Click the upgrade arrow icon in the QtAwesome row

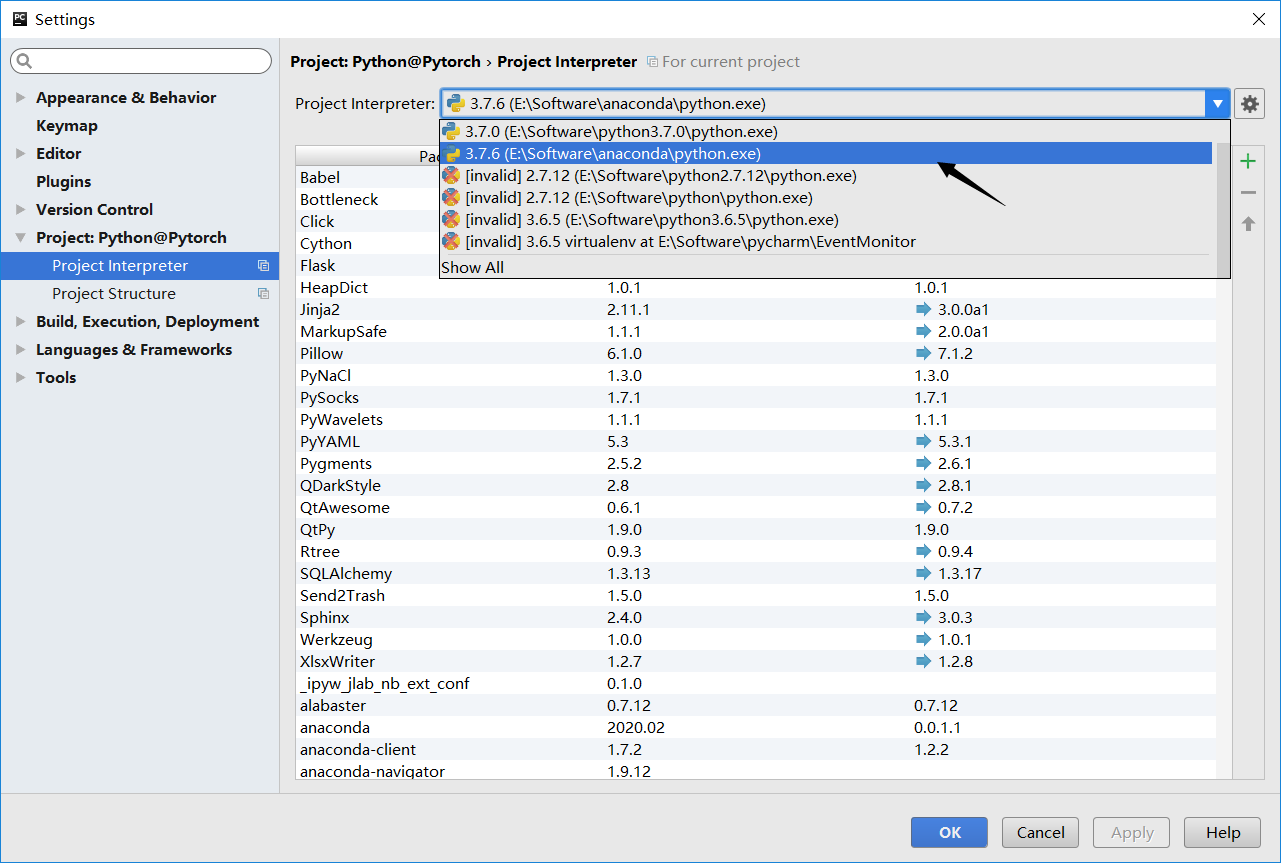pyautogui.click(x=923, y=507)
